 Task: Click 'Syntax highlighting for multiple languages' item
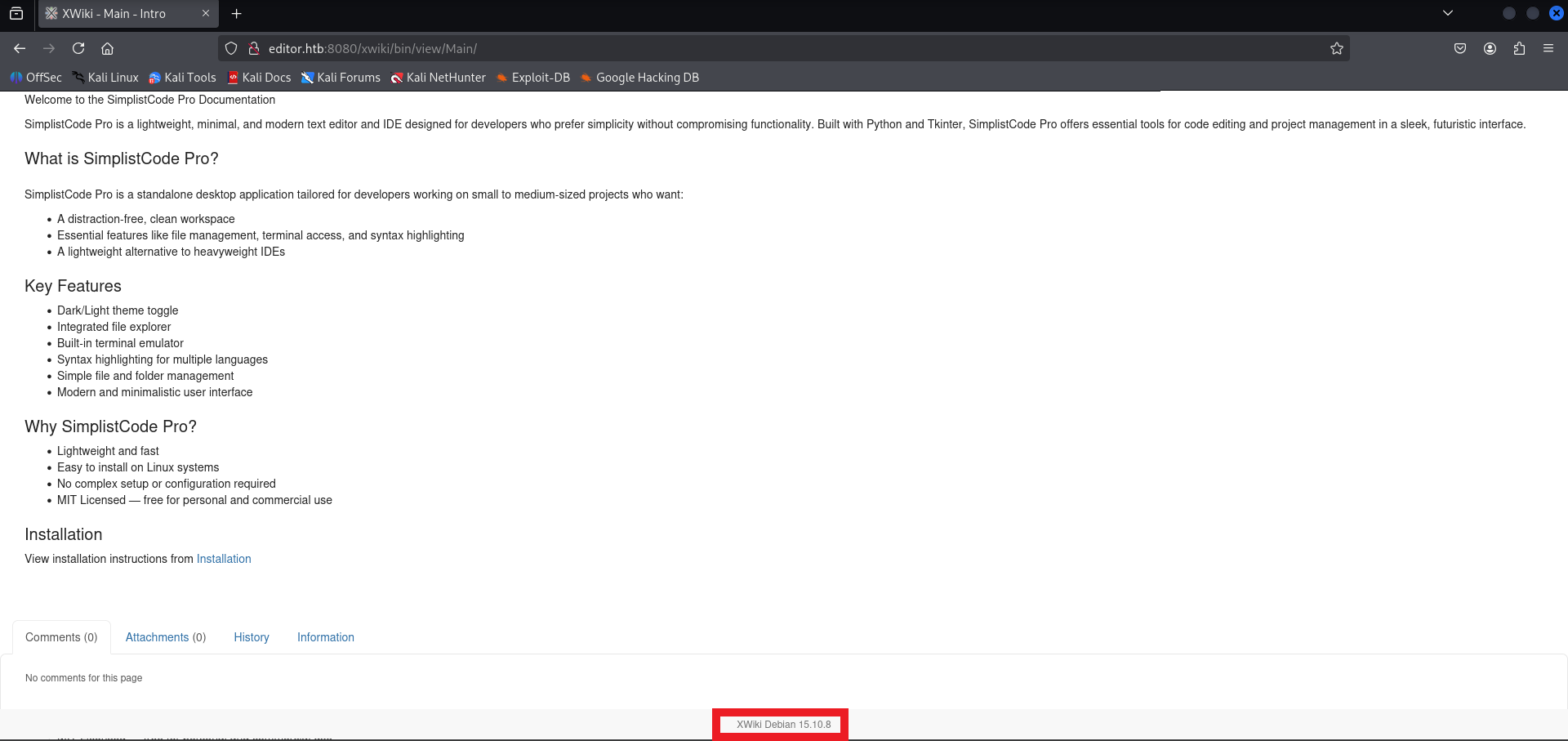(163, 359)
